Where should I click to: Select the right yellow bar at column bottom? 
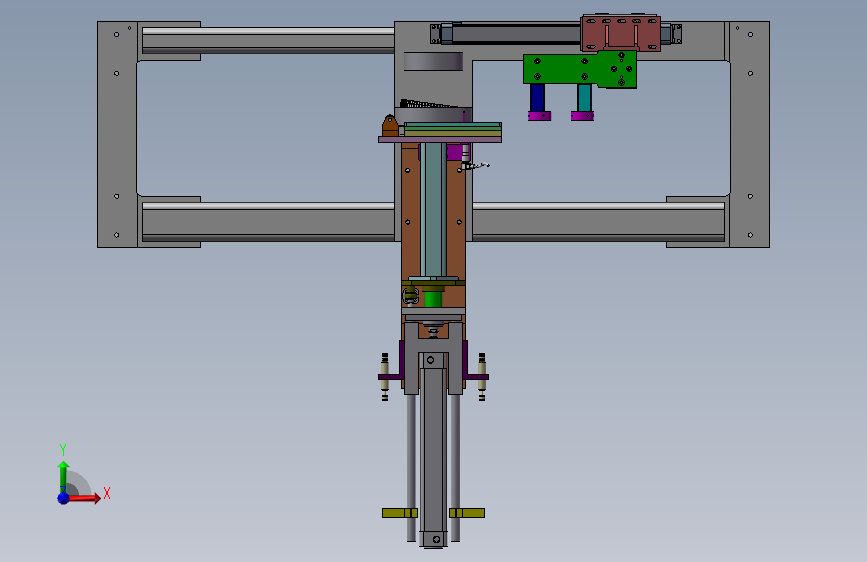[x=467, y=513]
